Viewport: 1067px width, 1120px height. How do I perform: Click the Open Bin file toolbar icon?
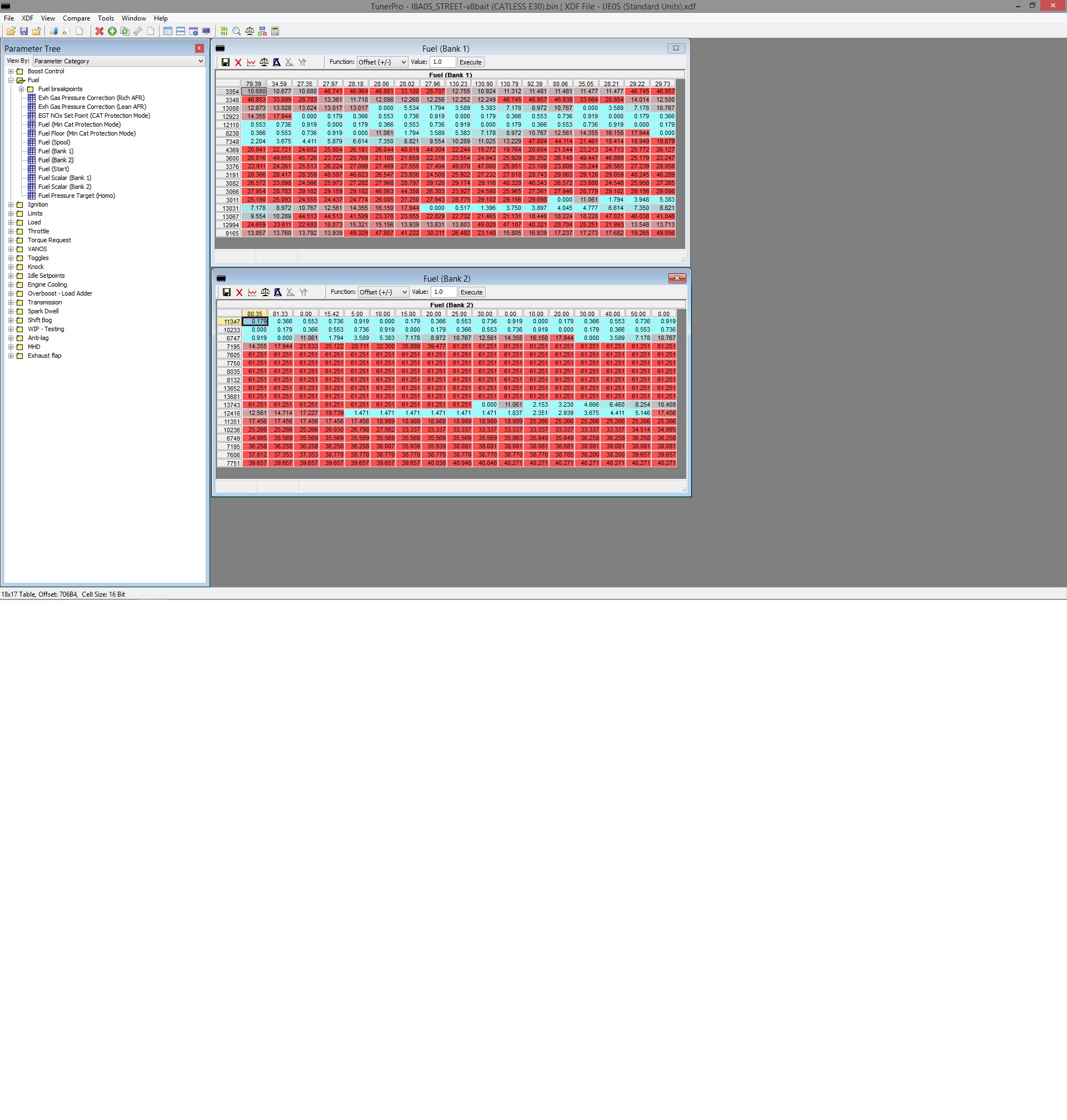coord(11,31)
